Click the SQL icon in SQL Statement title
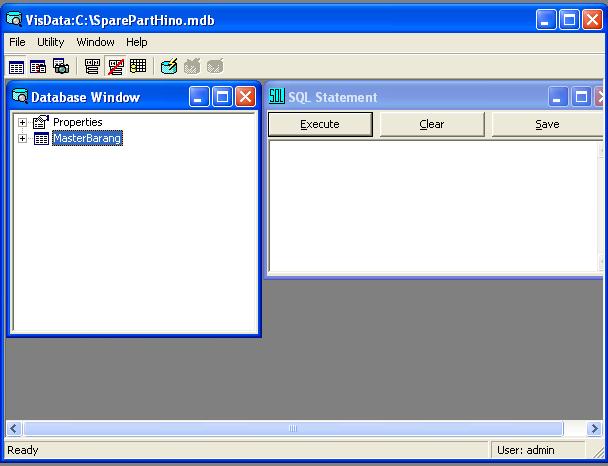The height and width of the screenshot is (466, 608). pos(277,97)
